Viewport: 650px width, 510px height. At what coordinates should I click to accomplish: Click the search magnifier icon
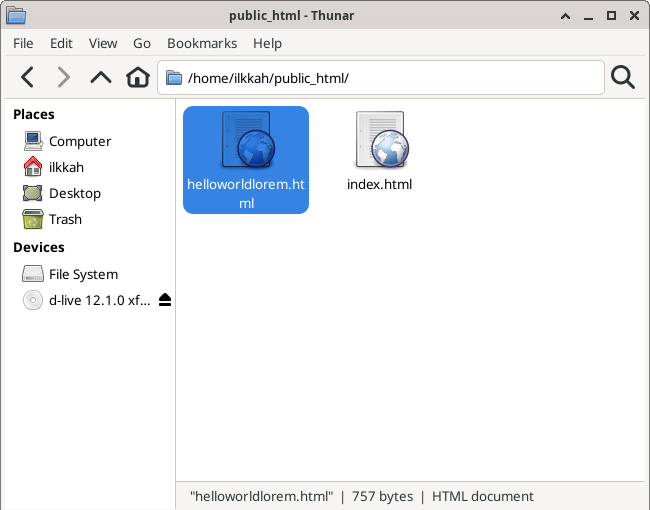click(623, 78)
